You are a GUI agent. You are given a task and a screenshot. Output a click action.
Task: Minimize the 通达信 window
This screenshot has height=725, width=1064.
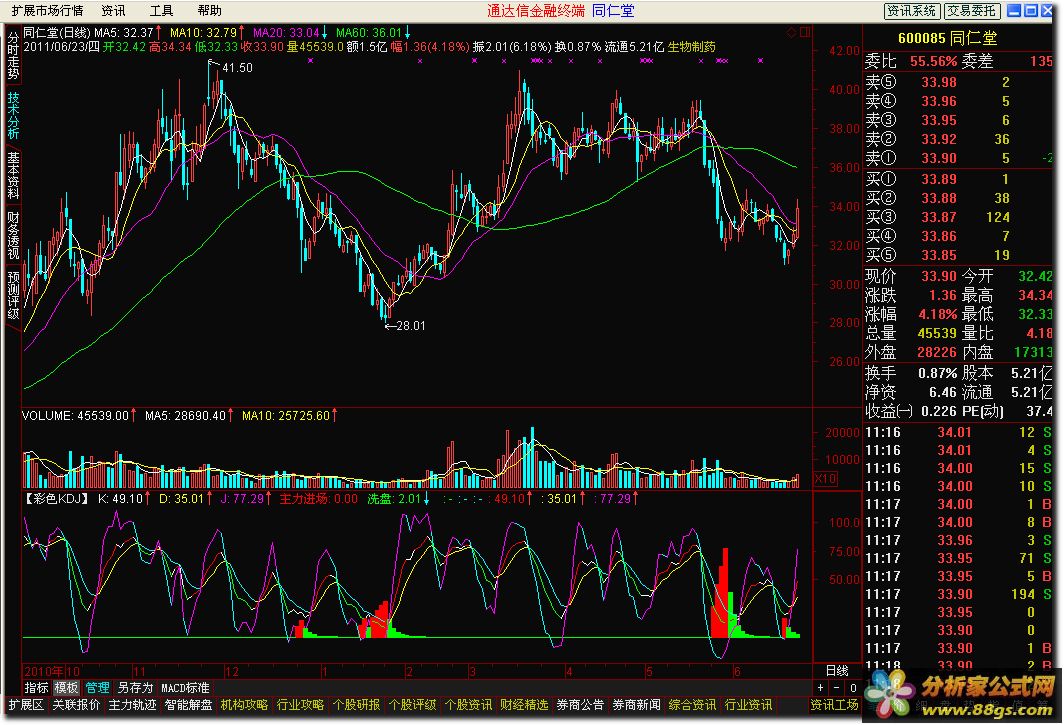click(x=1014, y=10)
